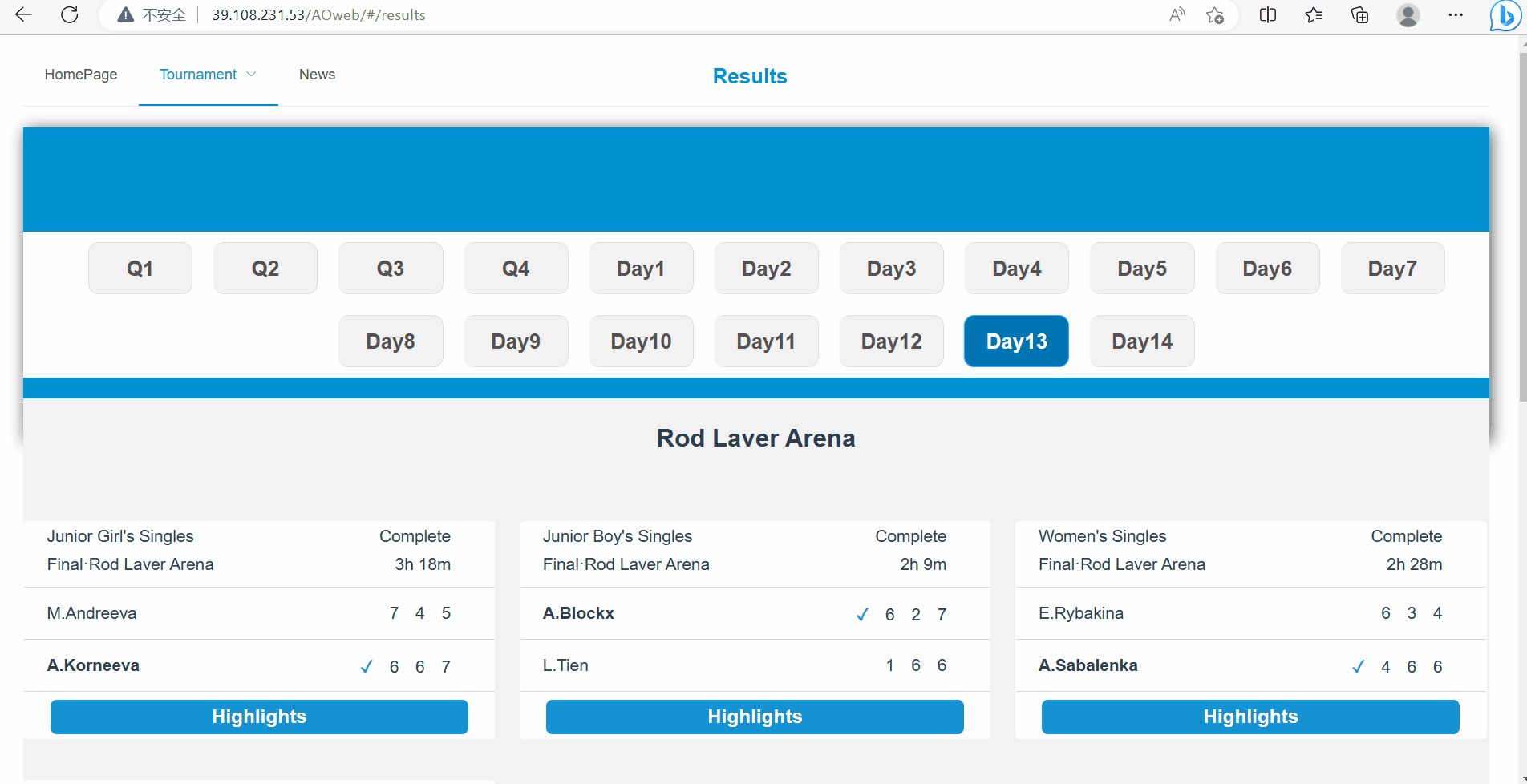Click the address bar URL
The width and height of the screenshot is (1527, 784).
pyautogui.click(x=318, y=14)
